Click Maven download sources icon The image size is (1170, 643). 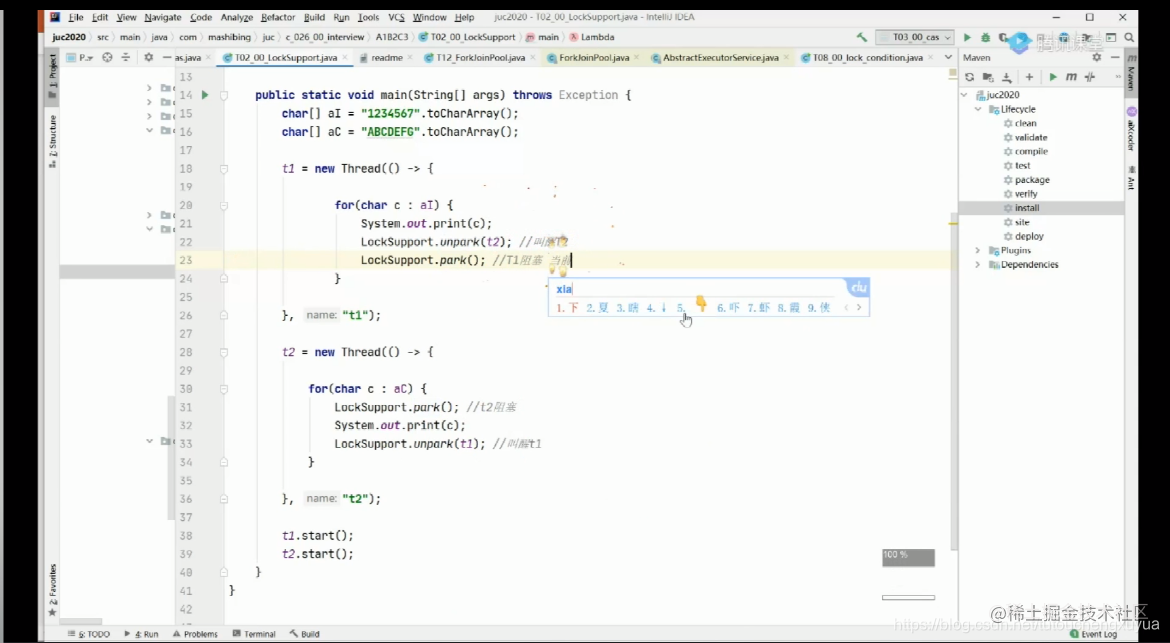point(1007,77)
